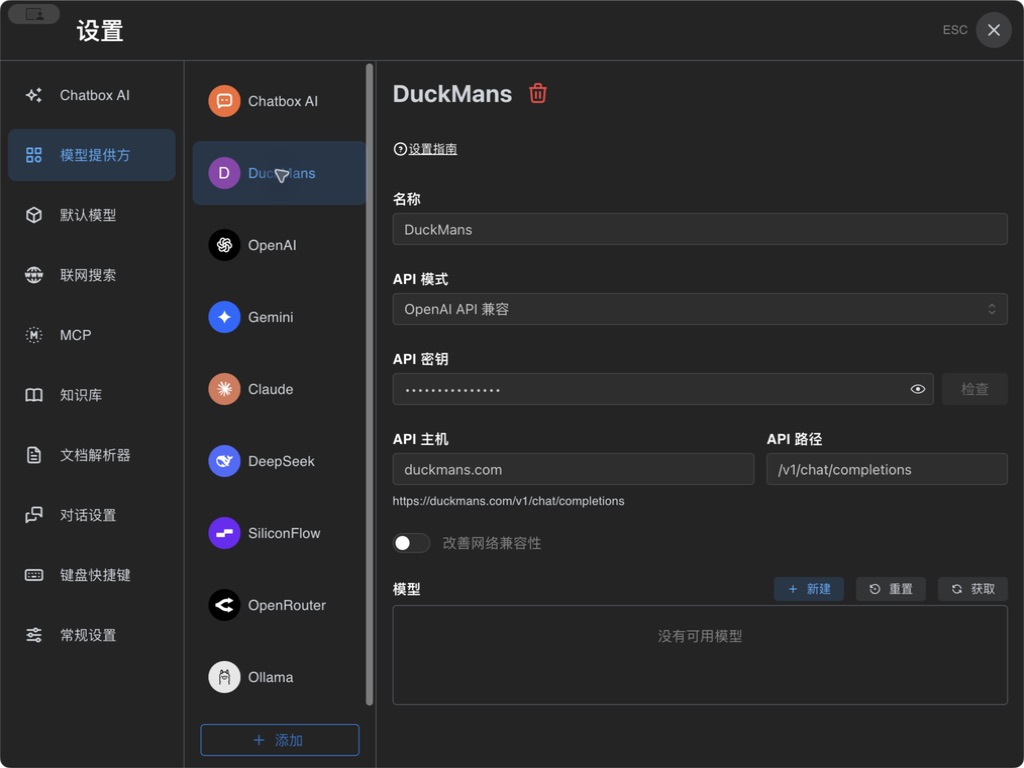Click the 模型提供方 grid icon
The image size is (1024, 768).
pos(34,155)
